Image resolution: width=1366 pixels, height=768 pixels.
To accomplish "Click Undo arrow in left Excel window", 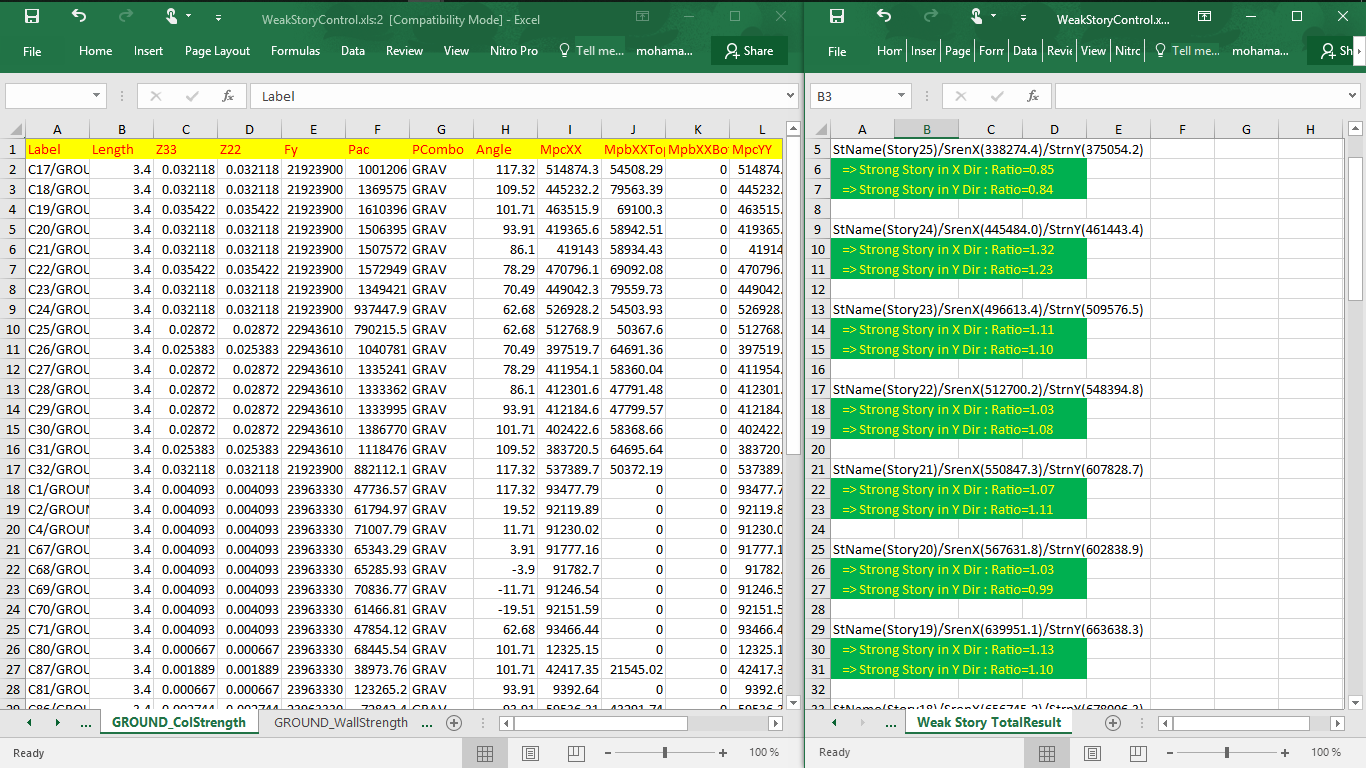I will click(79, 17).
